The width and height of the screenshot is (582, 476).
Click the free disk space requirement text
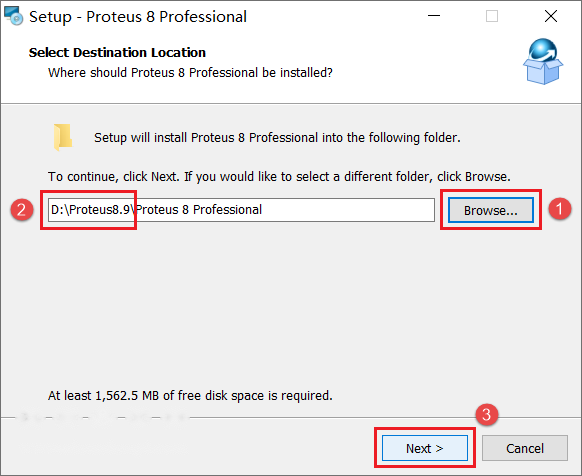[x=190, y=395]
